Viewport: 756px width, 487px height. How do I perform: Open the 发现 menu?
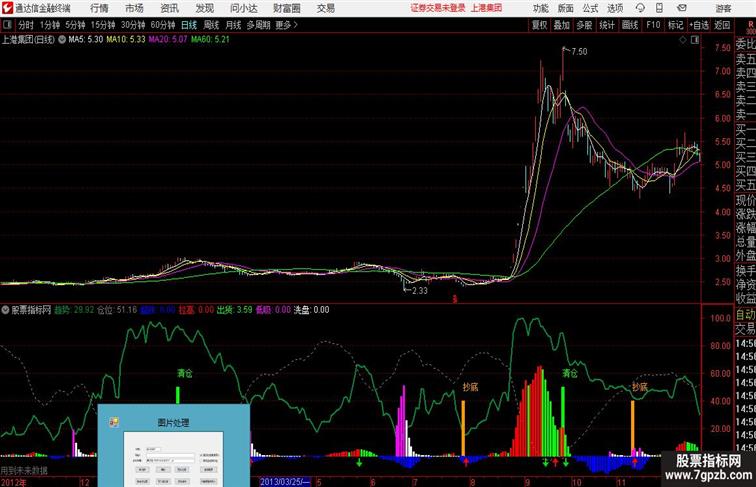pos(204,8)
